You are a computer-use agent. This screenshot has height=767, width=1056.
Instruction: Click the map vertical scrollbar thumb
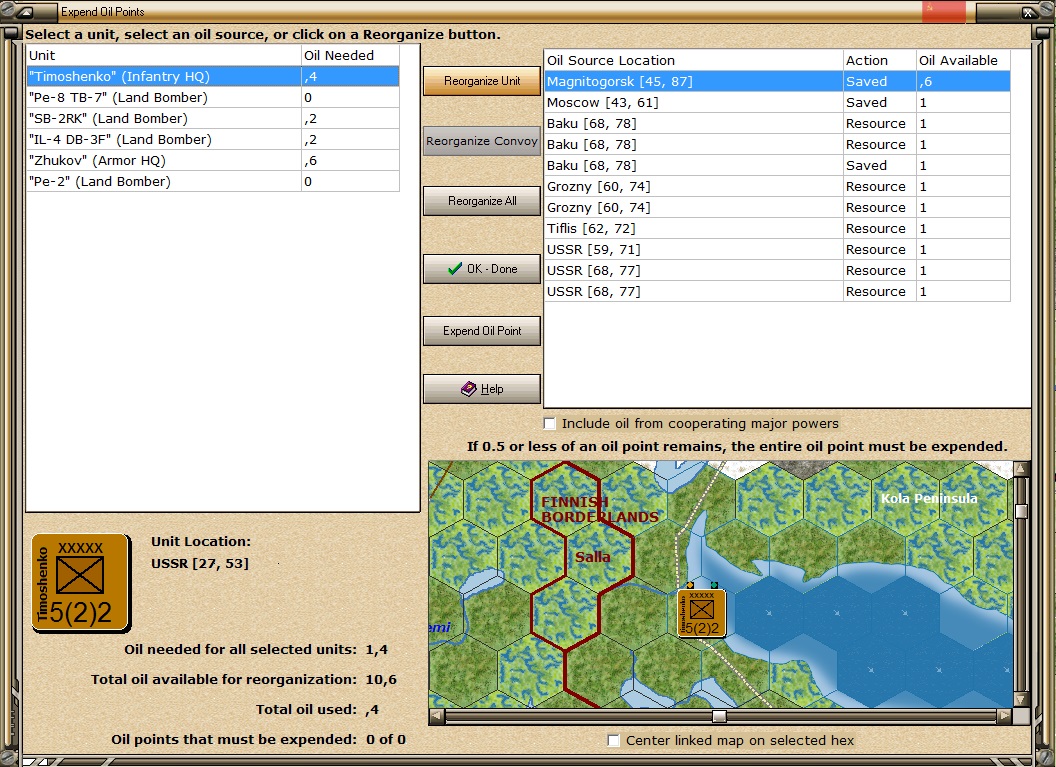(1021, 511)
